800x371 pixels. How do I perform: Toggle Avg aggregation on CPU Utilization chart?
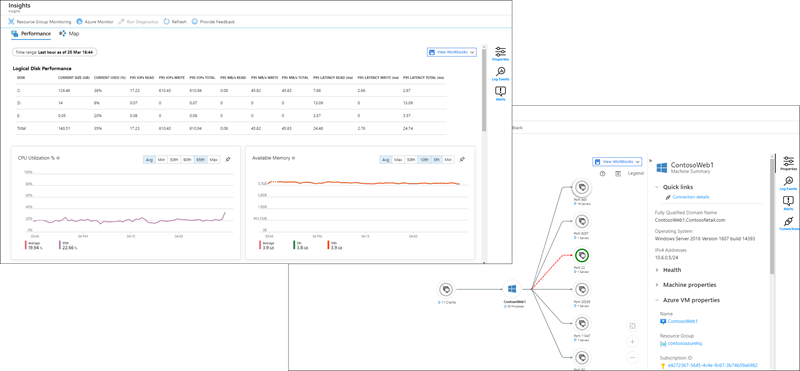pyautogui.click(x=149, y=160)
